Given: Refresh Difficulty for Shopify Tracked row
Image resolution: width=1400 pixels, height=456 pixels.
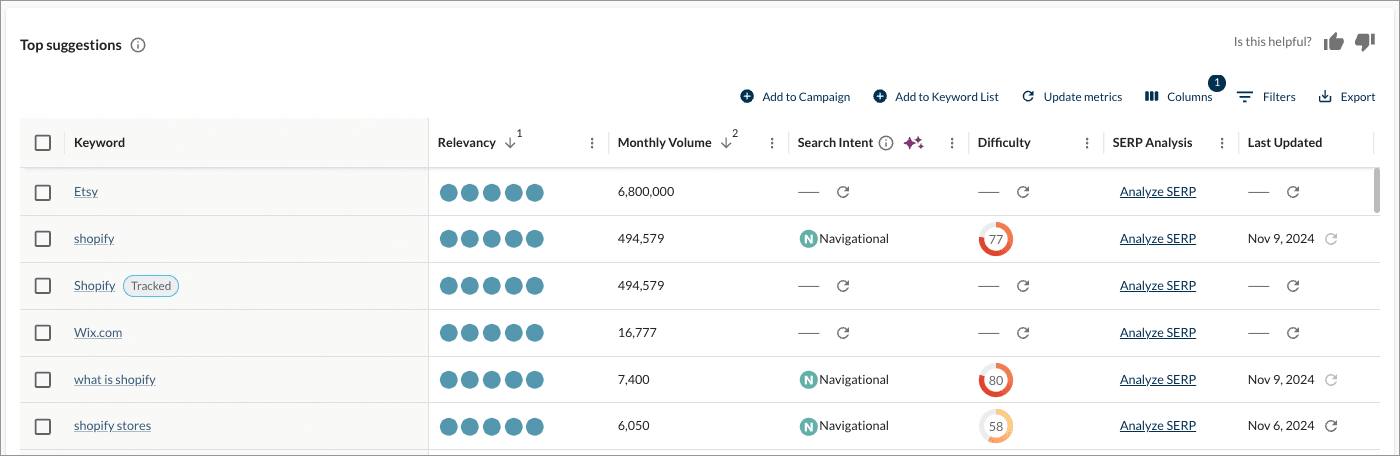Looking at the screenshot, I should (x=1023, y=286).
